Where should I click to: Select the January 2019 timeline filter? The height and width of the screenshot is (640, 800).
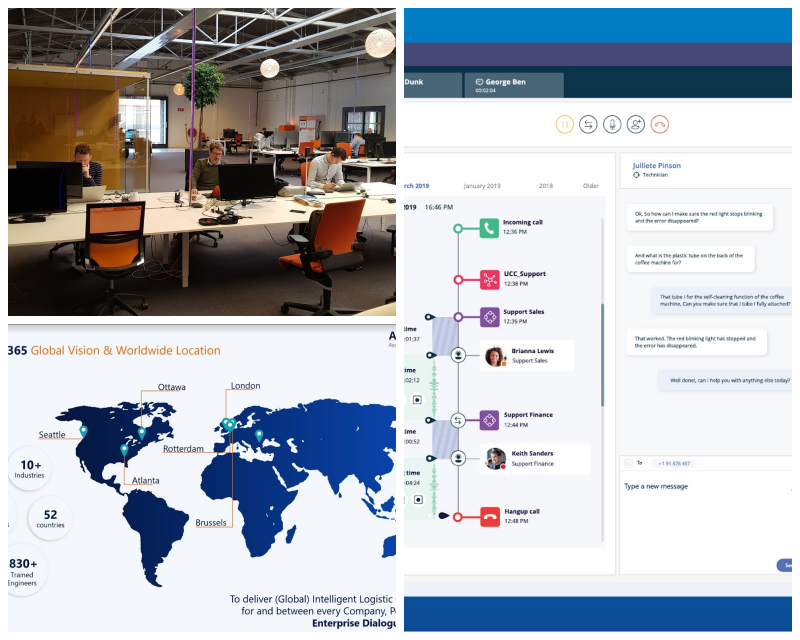482,186
